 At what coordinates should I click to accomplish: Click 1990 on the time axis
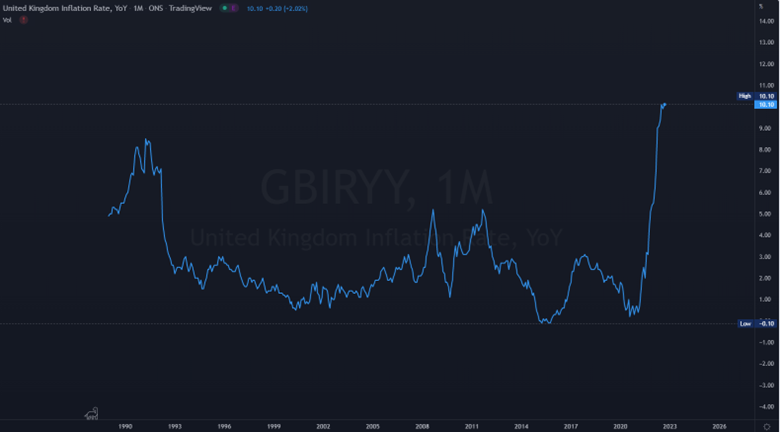[x=125, y=427]
